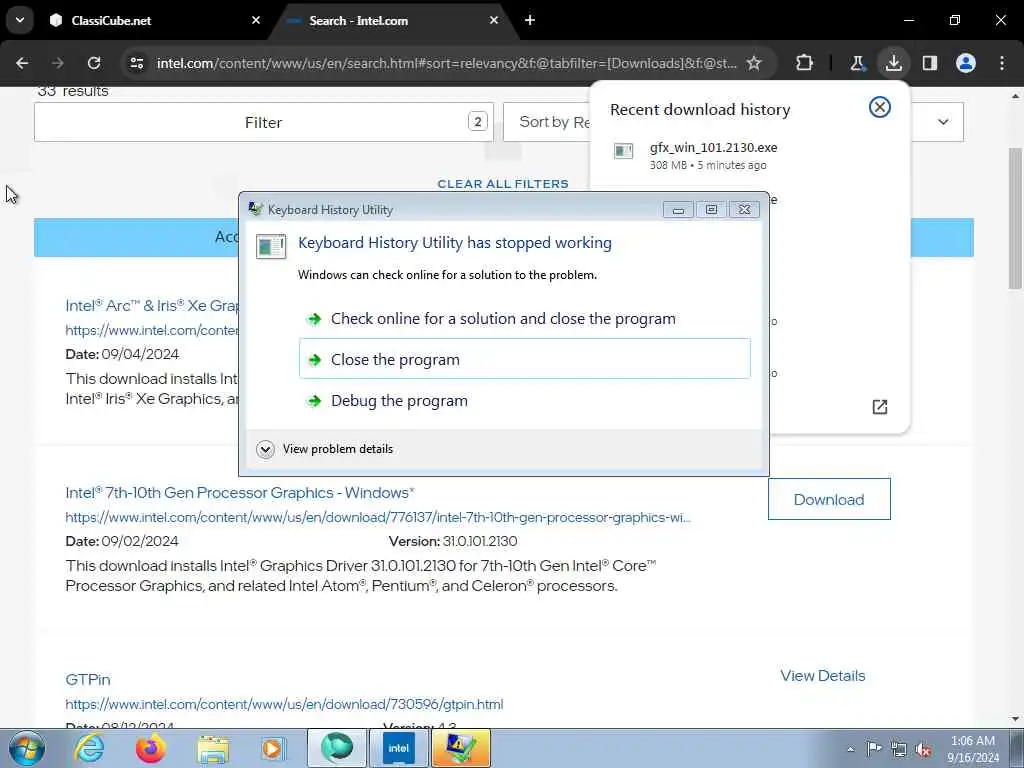Open Windows Media Player taskbar icon

[x=274, y=748]
